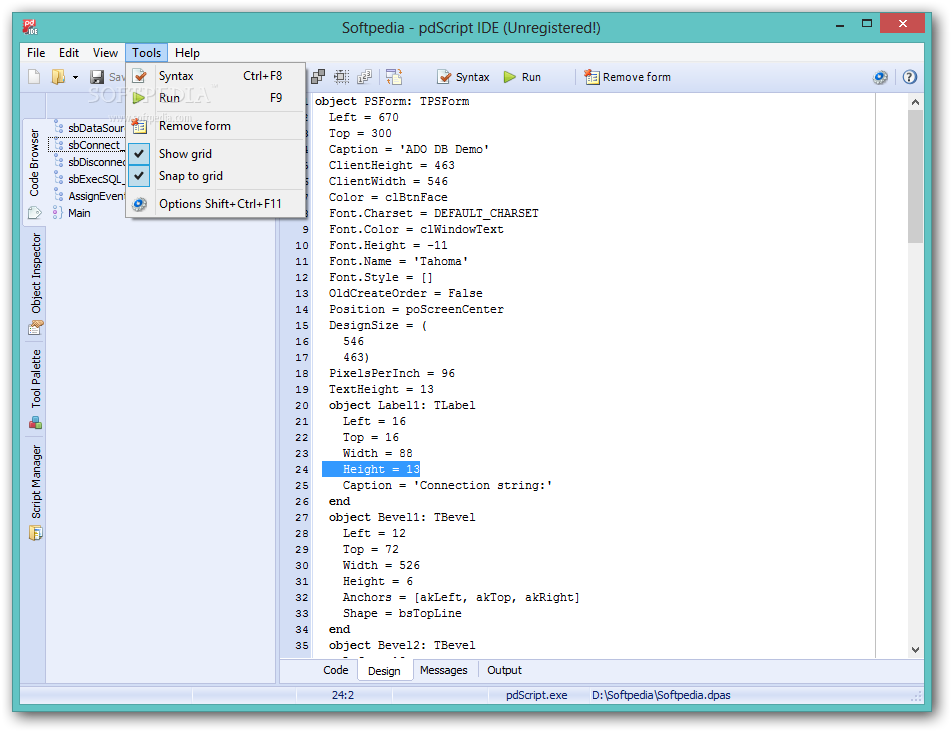Click line number 24 in gutter
The width and height of the screenshot is (952, 732).
tap(302, 470)
